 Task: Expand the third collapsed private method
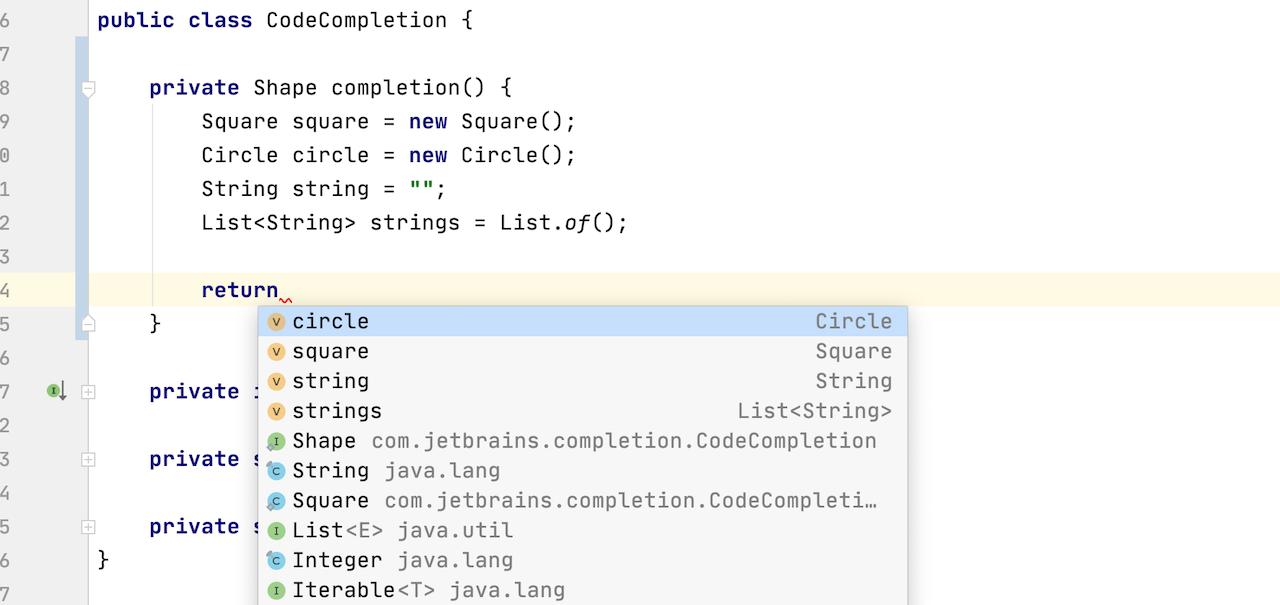88,527
